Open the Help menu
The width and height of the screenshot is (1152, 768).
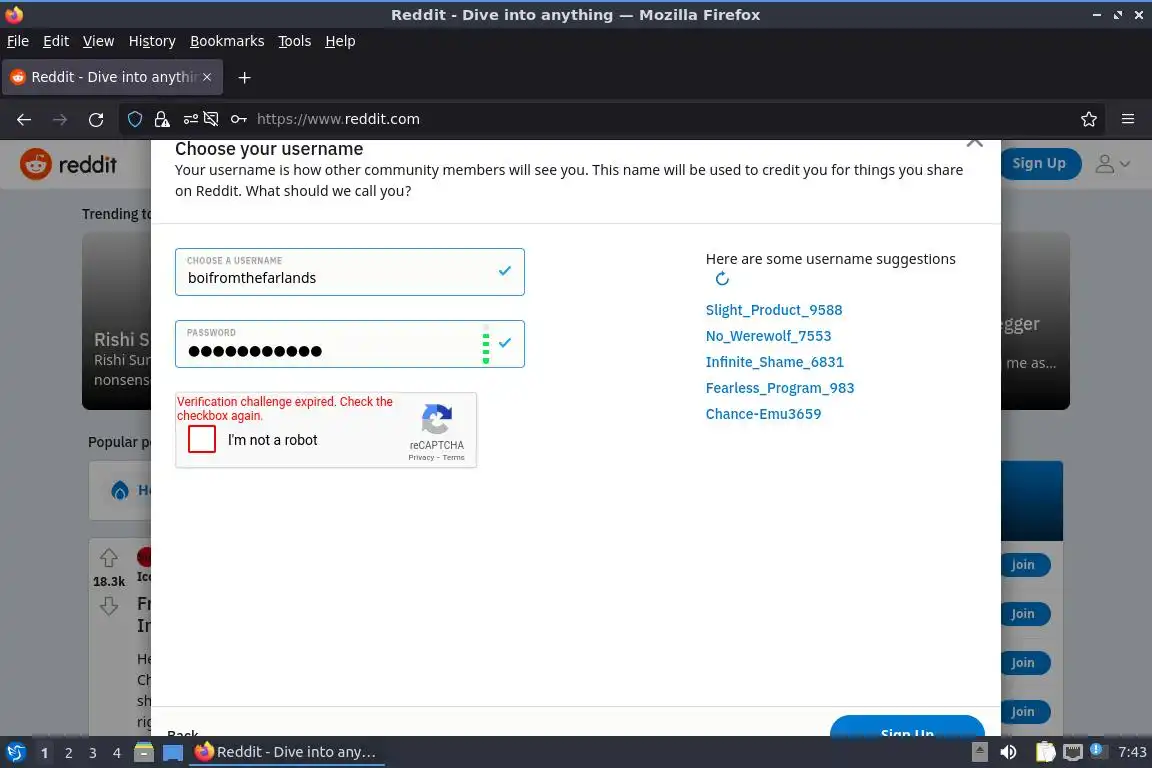tap(340, 41)
